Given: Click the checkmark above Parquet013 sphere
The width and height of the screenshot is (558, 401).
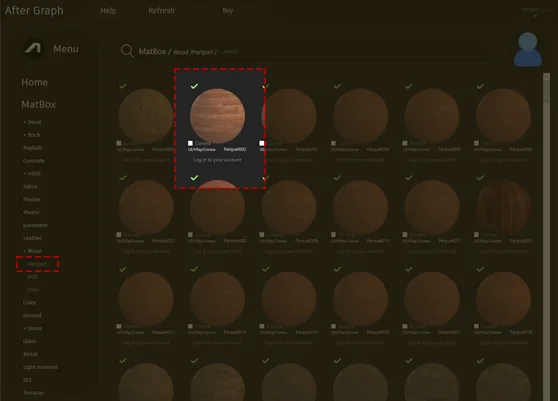Looking at the screenshot, I should pos(123,269).
